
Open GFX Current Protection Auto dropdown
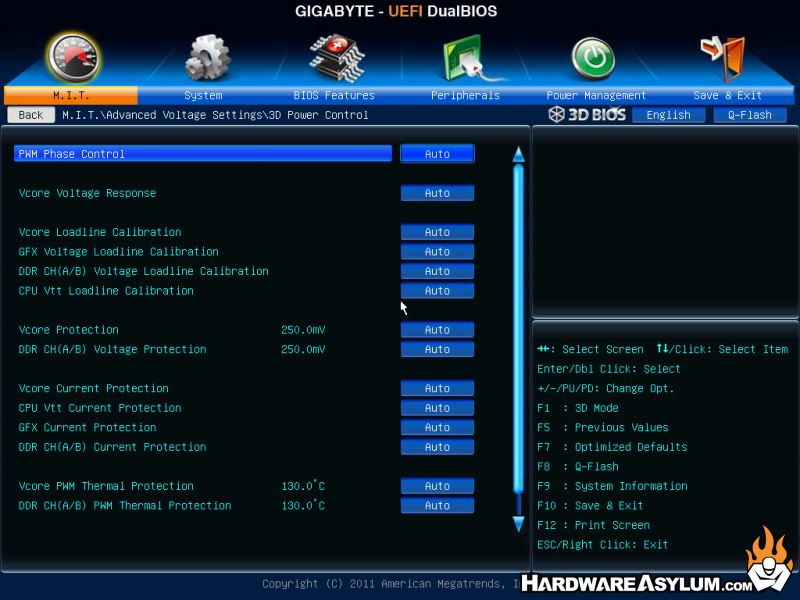[437, 427]
